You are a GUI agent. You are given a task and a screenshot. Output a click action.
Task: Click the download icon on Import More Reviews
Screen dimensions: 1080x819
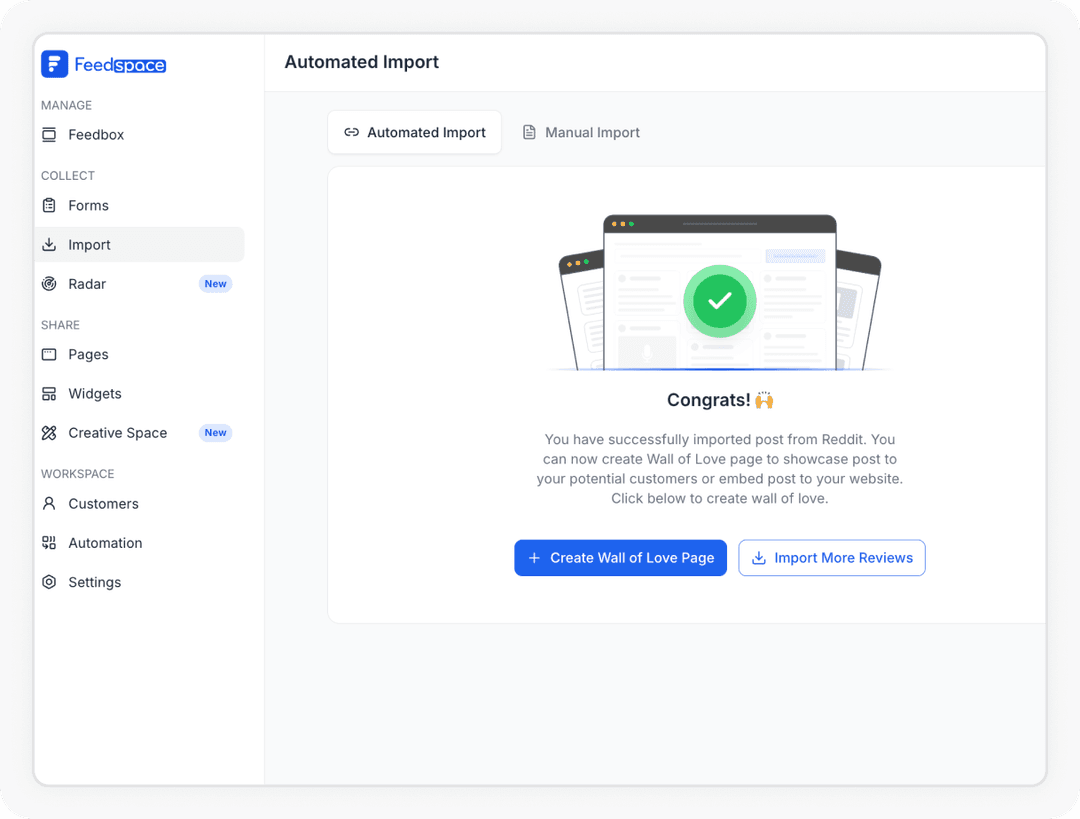click(x=758, y=558)
